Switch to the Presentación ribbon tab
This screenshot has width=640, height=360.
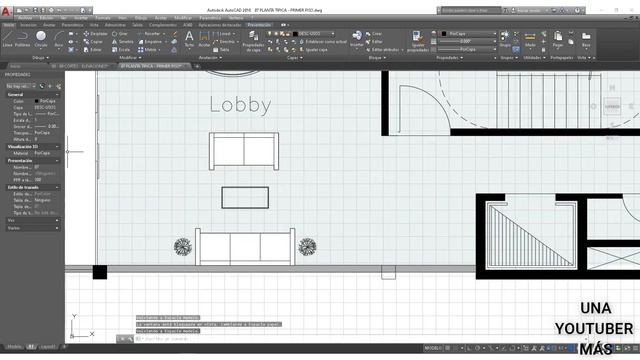coord(259,25)
